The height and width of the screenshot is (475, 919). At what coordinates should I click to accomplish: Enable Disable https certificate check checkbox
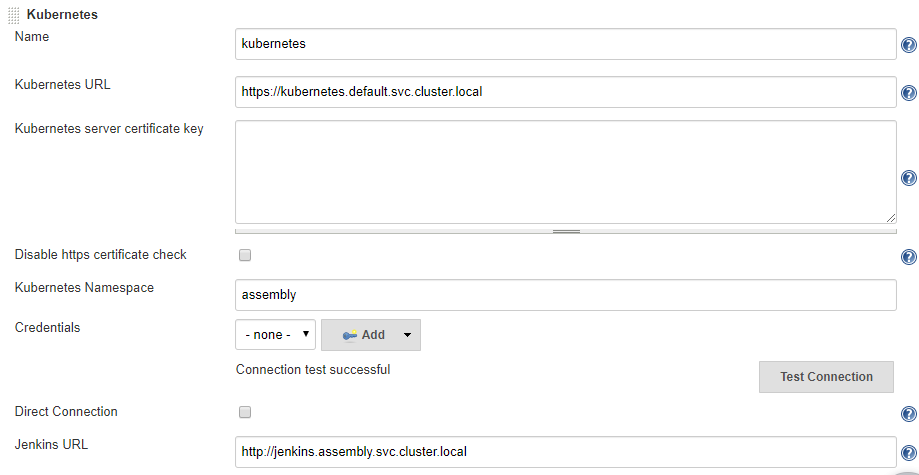click(x=245, y=255)
